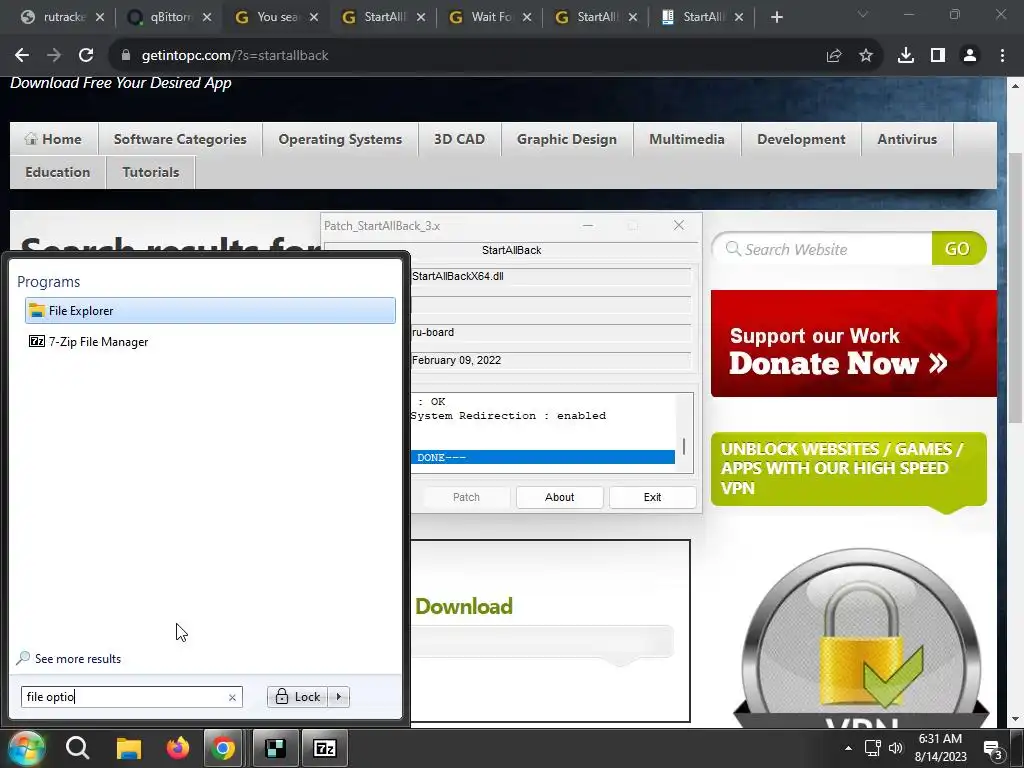Close the Patch_StartAllBack_3.x window

point(679,225)
